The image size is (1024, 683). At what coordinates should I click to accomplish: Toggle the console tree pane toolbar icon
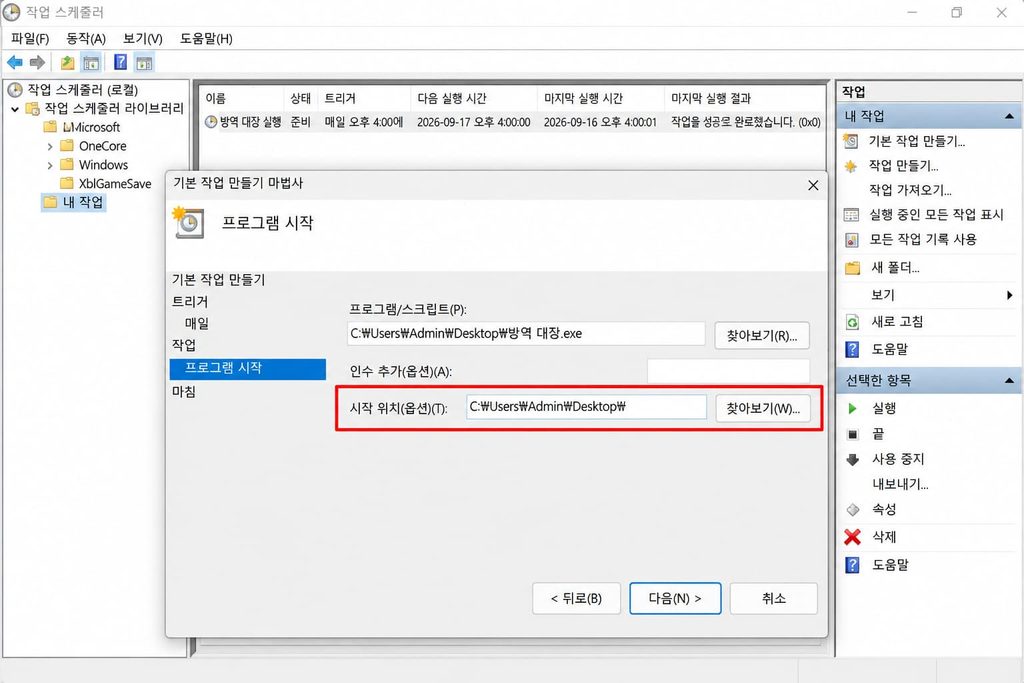click(91, 63)
